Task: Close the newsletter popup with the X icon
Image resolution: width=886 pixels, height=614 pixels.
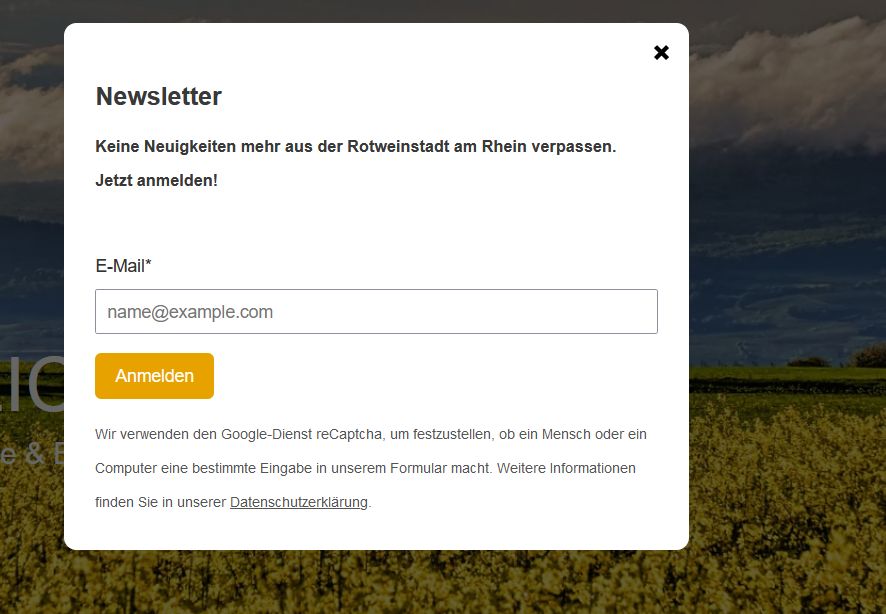Action: click(661, 53)
